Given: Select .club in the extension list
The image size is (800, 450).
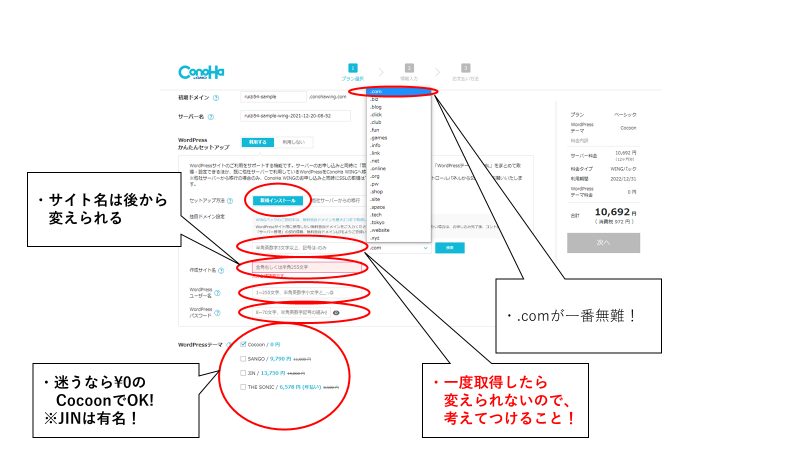Looking at the screenshot, I should pyautogui.click(x=398, y=122).
